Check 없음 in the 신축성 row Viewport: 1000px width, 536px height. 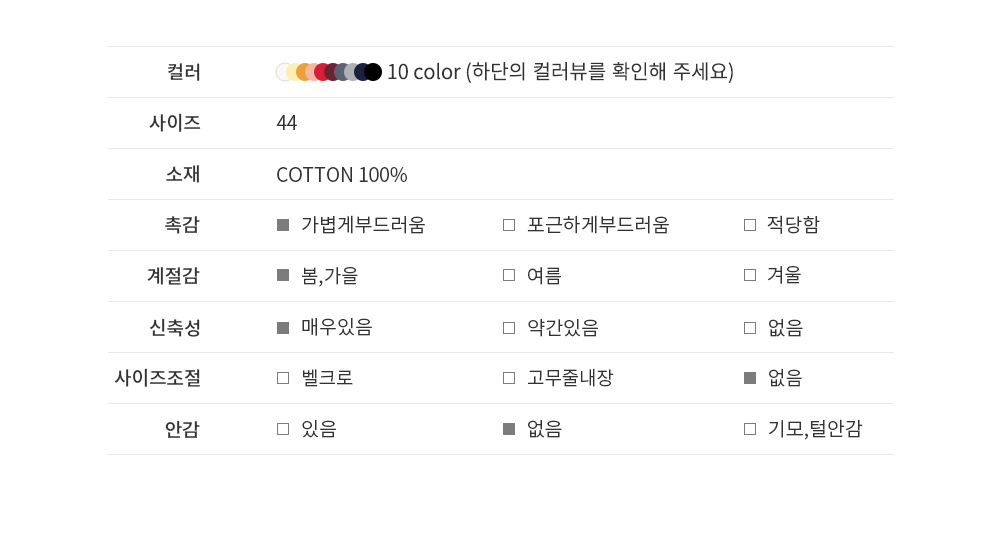[750, 328]
